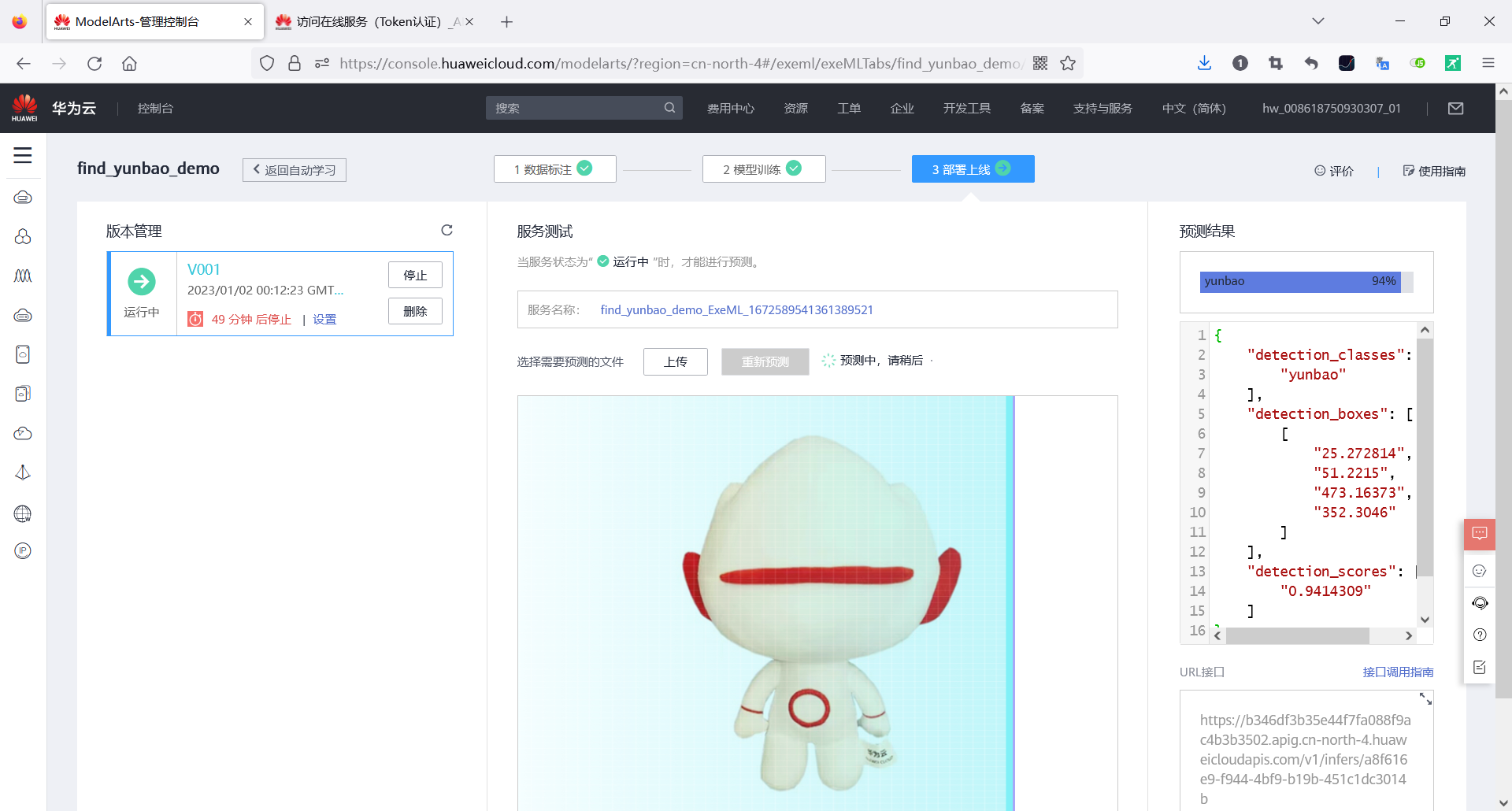1512x811 pixels.
Task: Click 工单 in the top navigation menu
Action: tap(849, 108)
